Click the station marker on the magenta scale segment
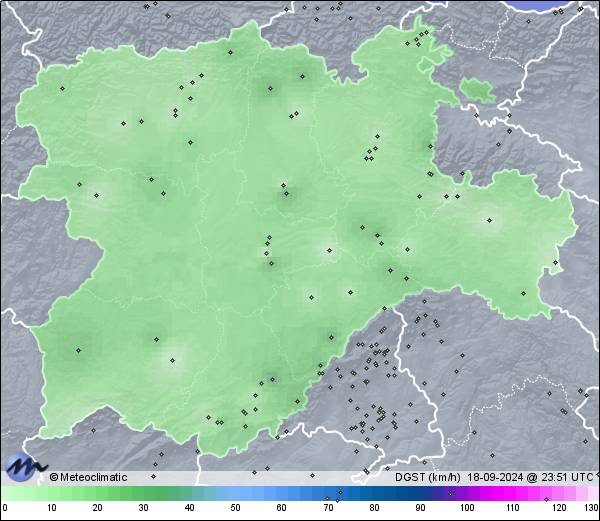This screenshot has height=521, width=600. tap(546, 499)
